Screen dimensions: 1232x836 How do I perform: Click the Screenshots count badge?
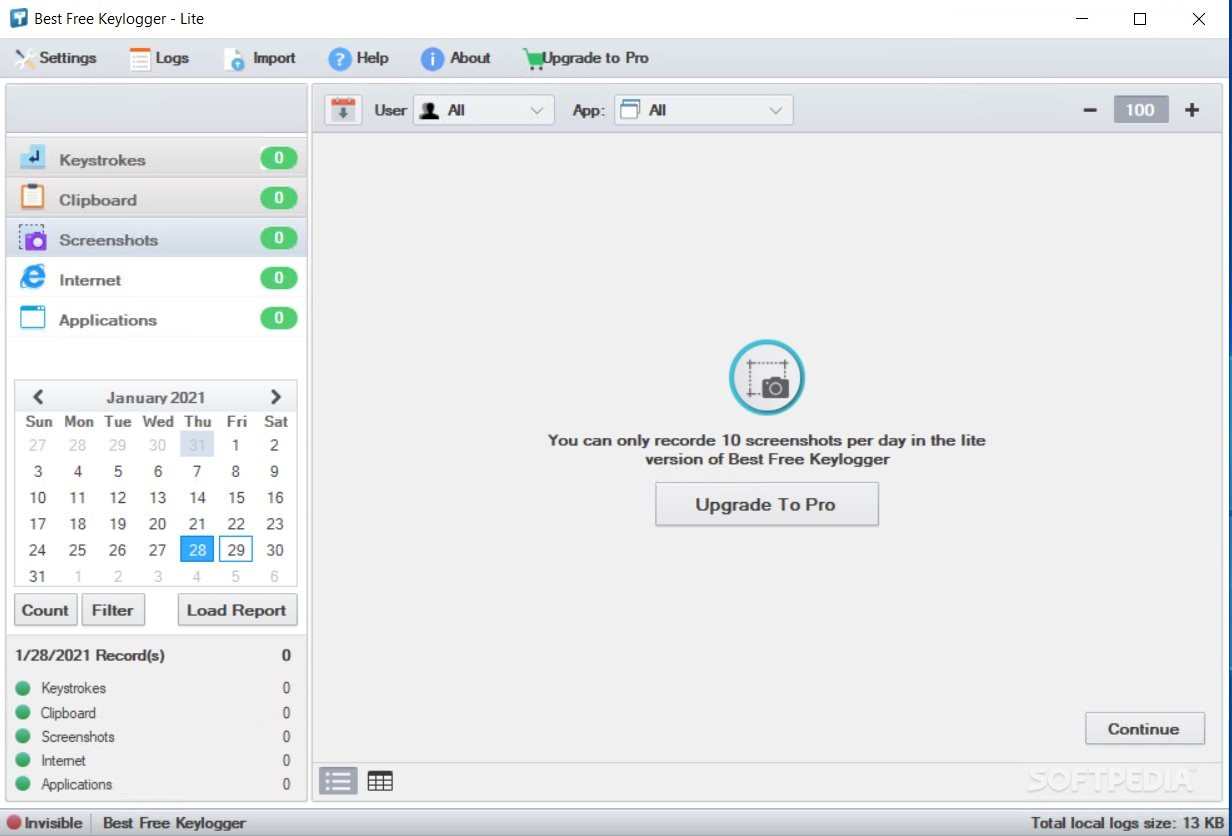coord(279,238)
